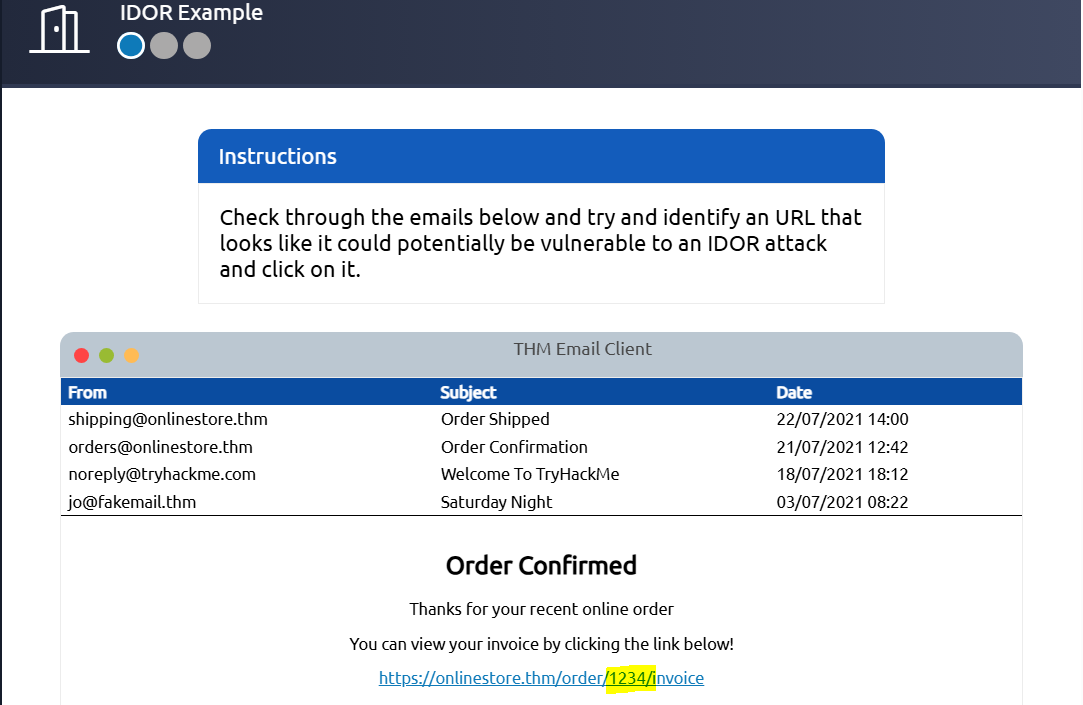
Task: Click the red window dot in email client
Action: (82, 356)
